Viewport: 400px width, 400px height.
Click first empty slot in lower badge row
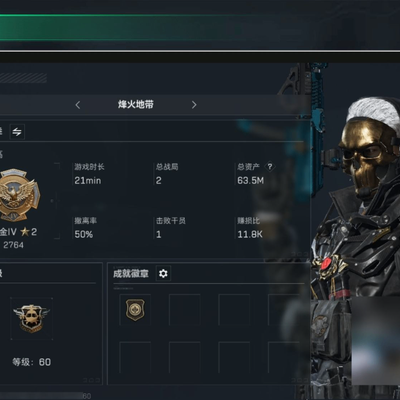point(135,357)
